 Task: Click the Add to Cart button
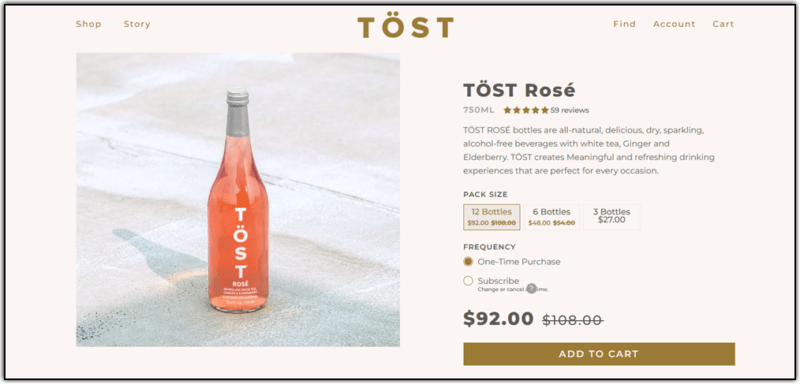pos(599,354)
